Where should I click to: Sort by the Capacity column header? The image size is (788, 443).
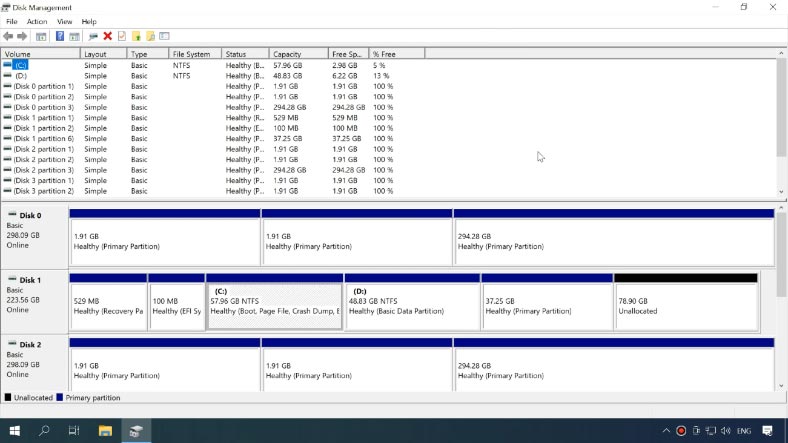pos(299,54)
